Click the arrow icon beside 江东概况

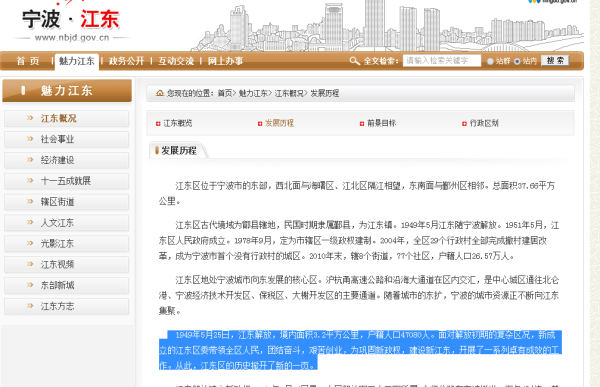[30, 118]
